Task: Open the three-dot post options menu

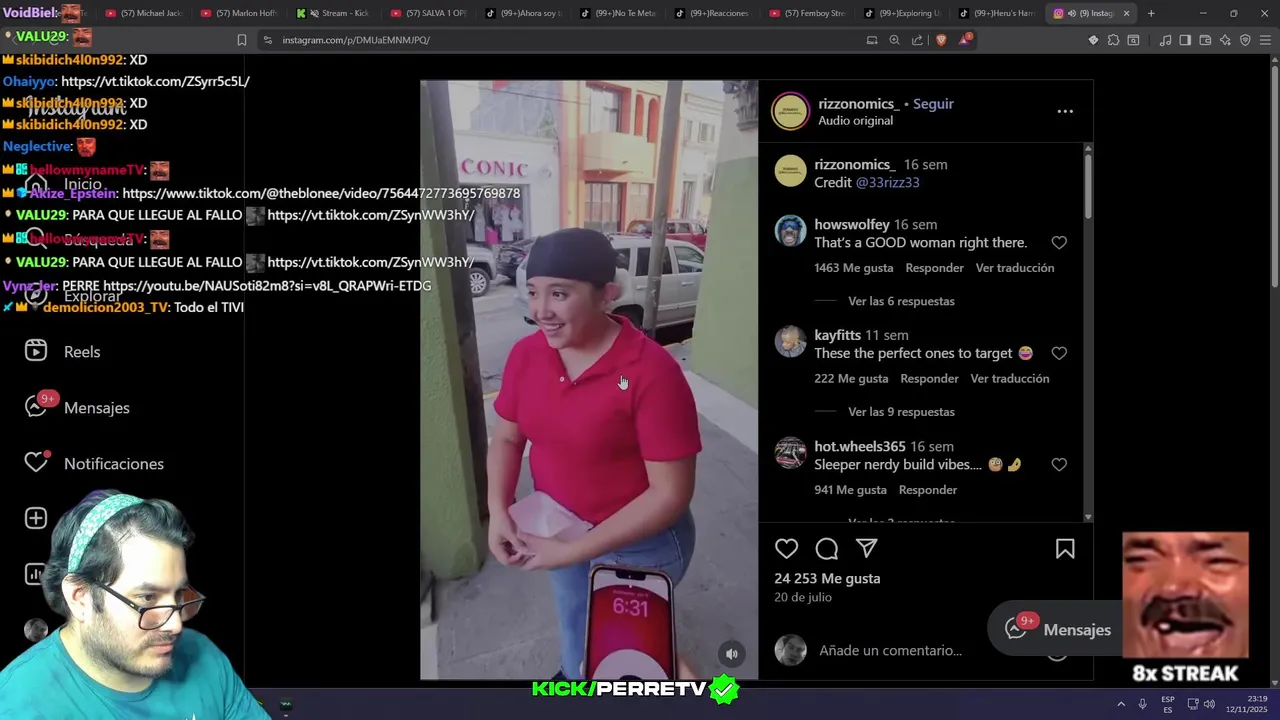Action: (1065, 111)
